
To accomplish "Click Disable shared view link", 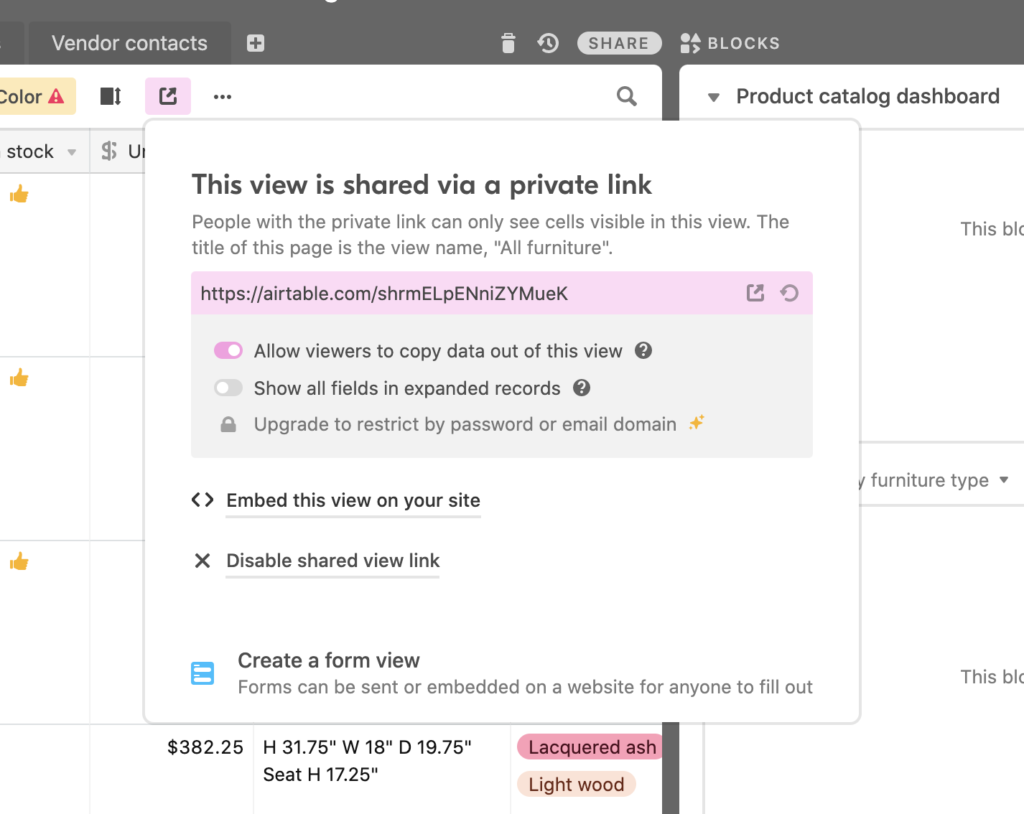I will coord(332,561).
